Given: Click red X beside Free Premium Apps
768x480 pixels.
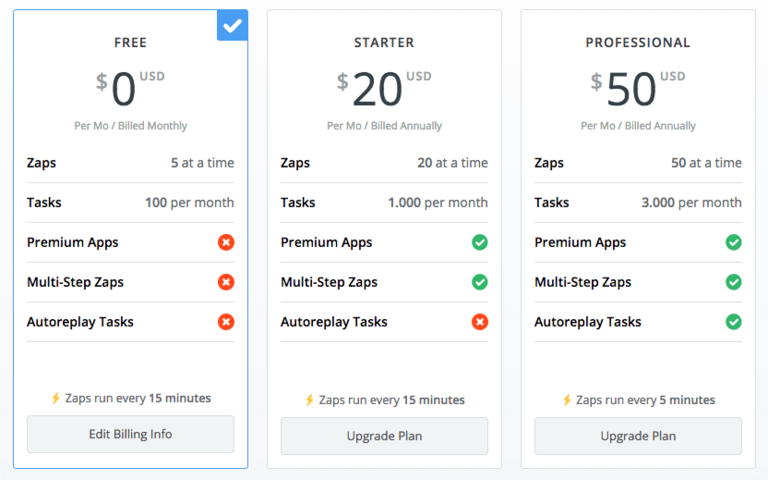Looking at the screenshot, I should pos(226,242).
